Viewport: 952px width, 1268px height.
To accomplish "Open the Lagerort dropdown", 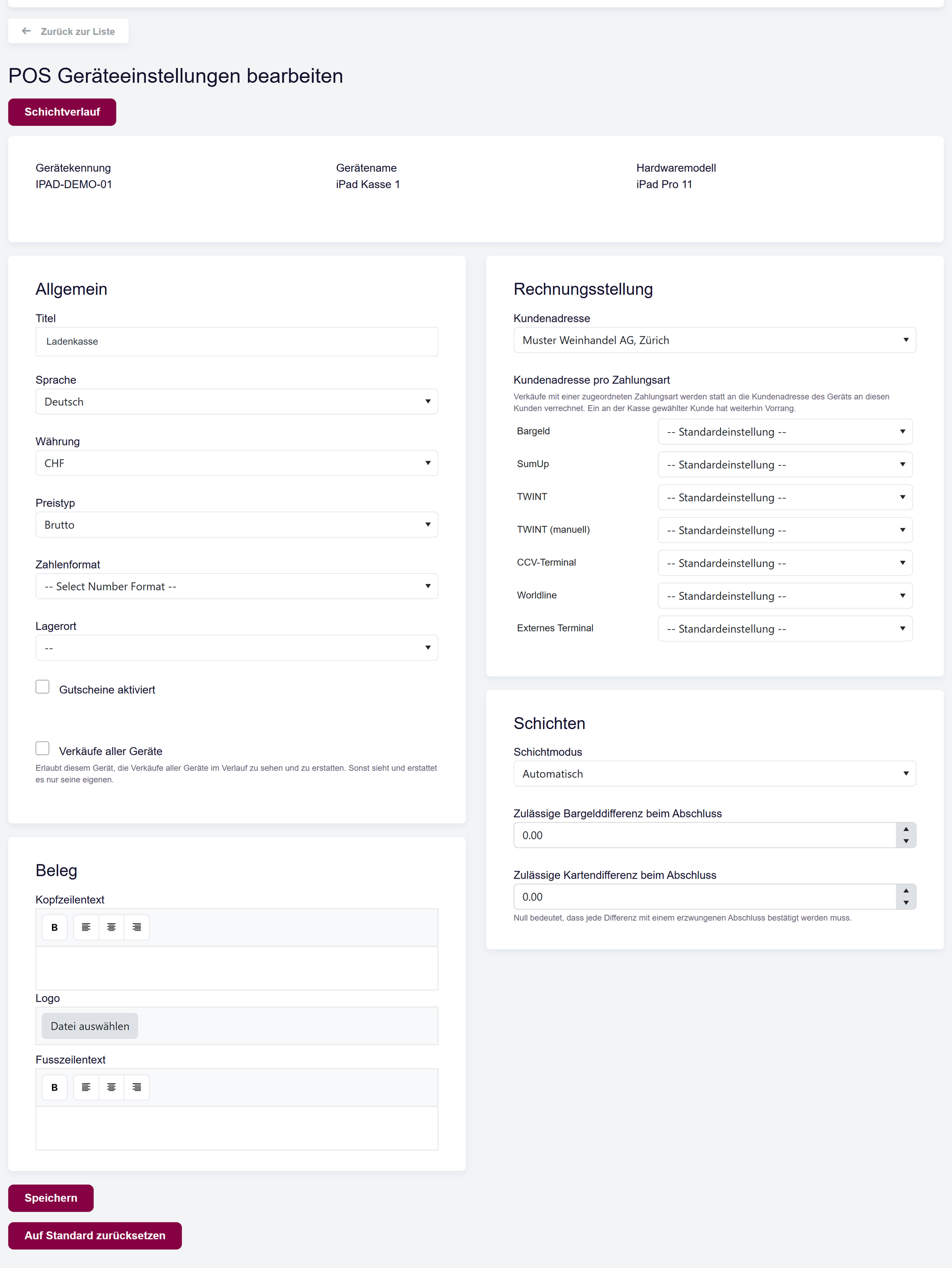I will point(237,647).
